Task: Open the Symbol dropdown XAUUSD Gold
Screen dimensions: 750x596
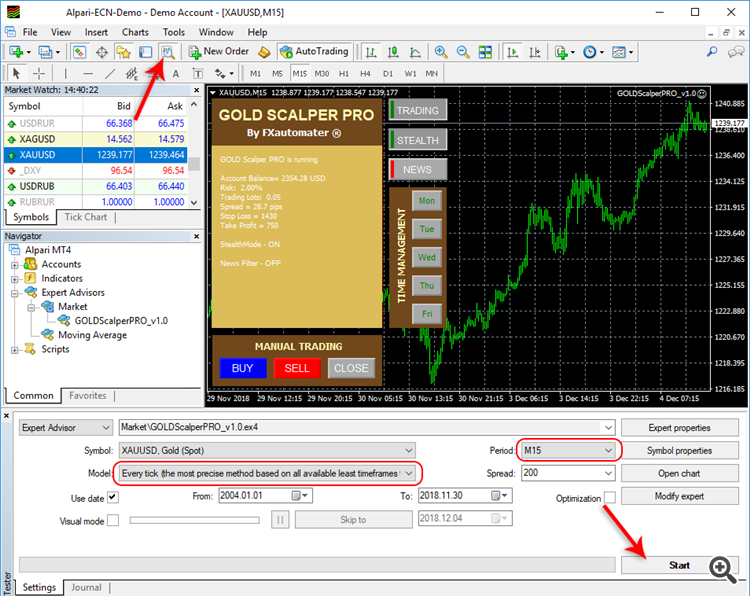Action: coord(267,450)
